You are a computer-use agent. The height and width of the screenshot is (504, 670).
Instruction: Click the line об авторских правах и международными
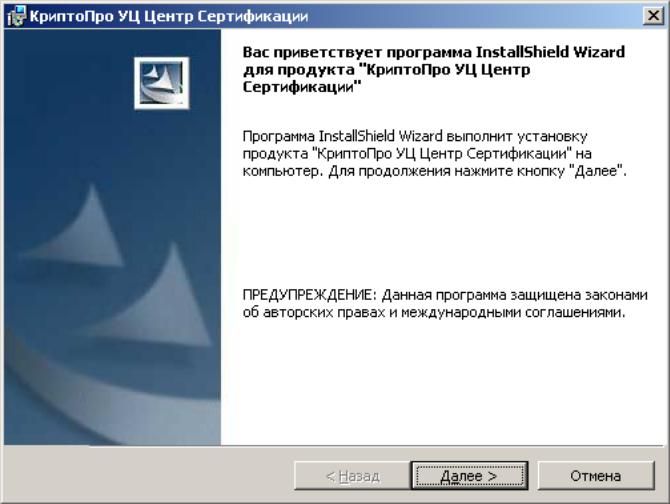coord(434,312)
